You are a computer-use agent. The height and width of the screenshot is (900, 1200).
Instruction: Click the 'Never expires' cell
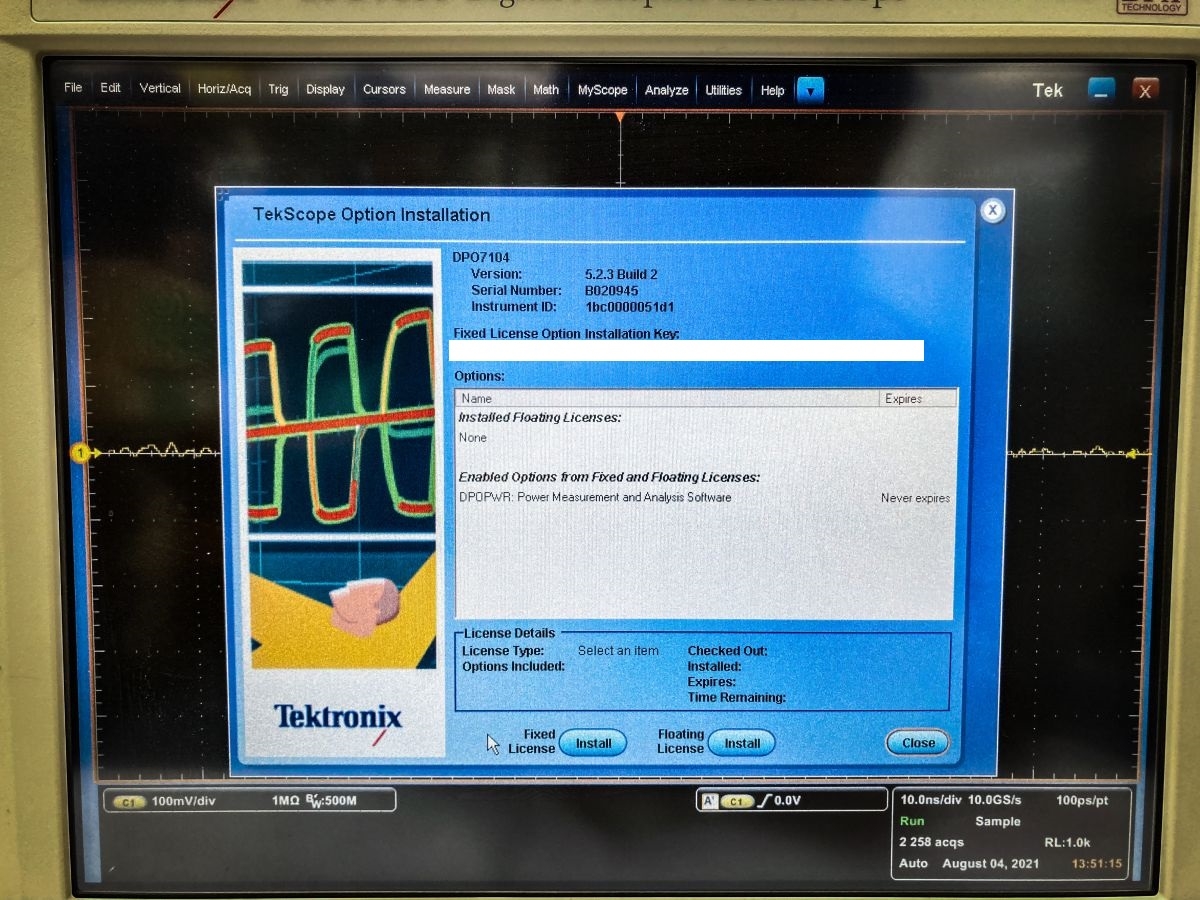pyautogui.click(x=915, y=497)
